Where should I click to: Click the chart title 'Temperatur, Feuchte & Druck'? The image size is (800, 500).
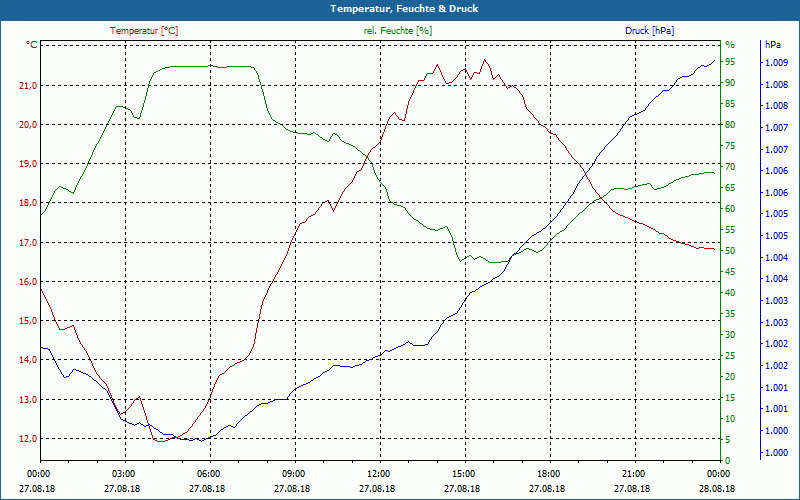pyautogui.click(x=404, y=9)
